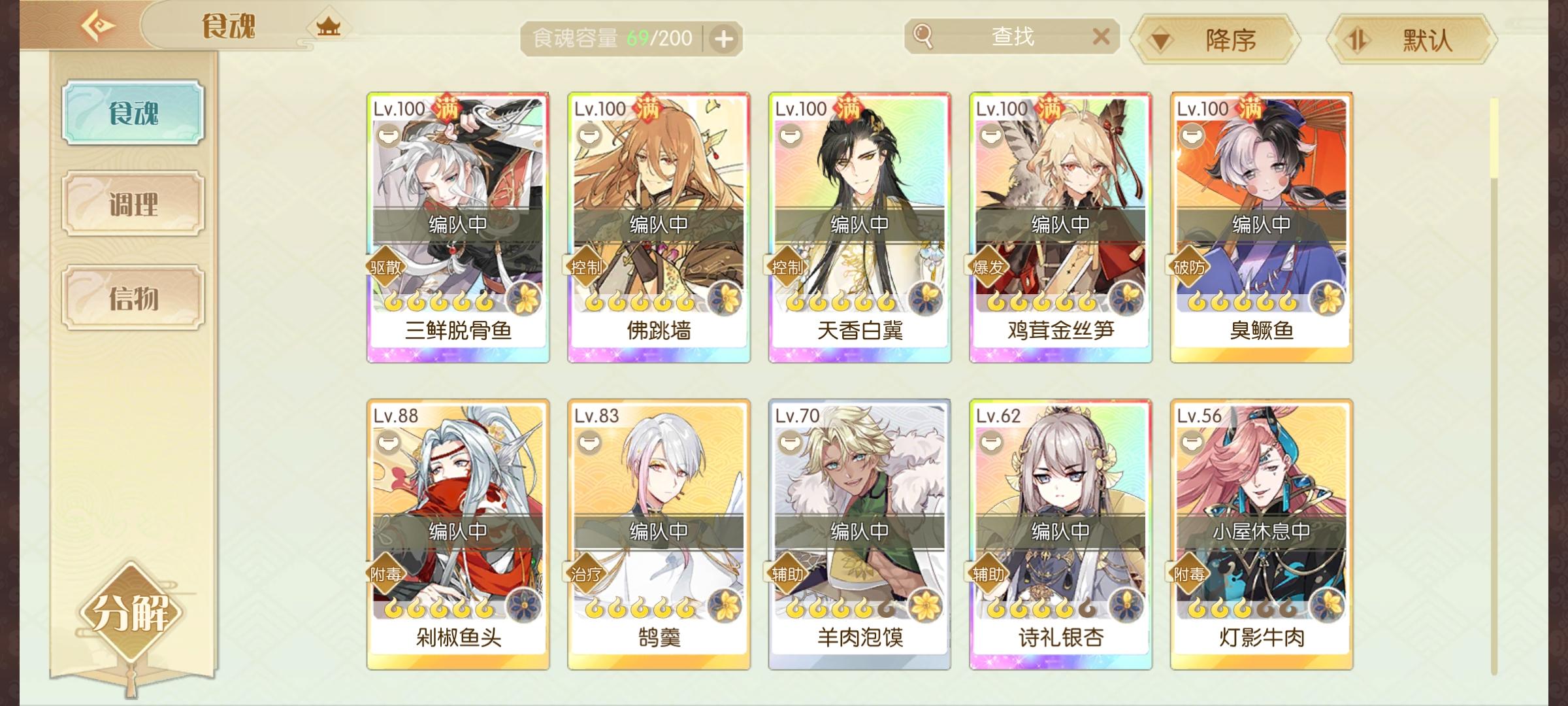
Task: Select the 食魂 sidebar tab
Action: (133, 112)
